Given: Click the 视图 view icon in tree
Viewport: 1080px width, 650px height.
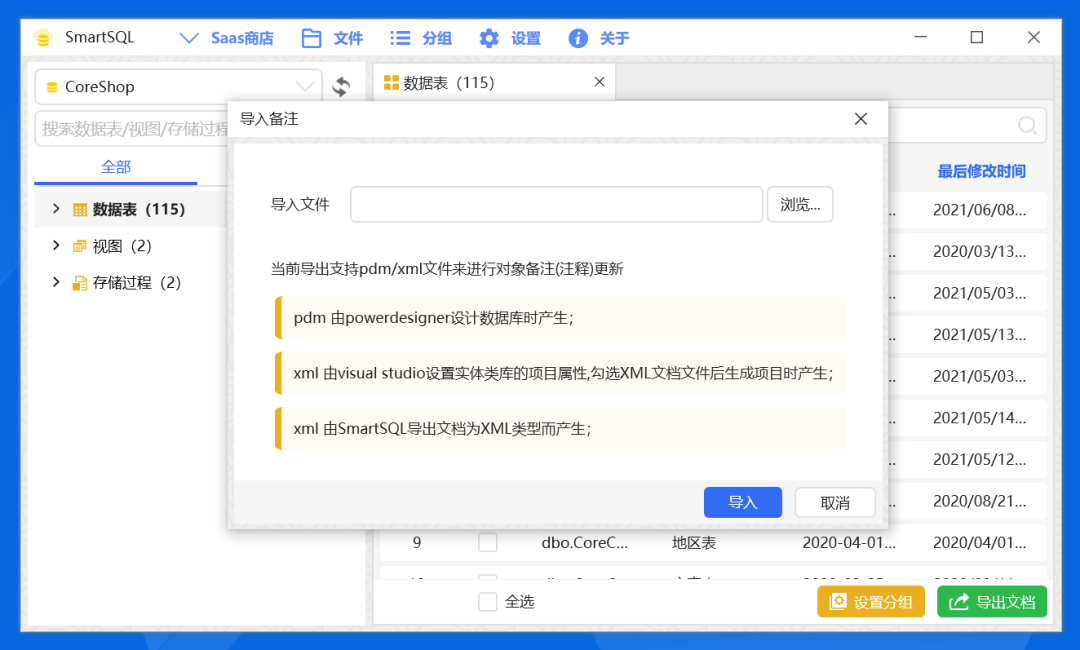Looking at the screenshot, I should (80, 246).
